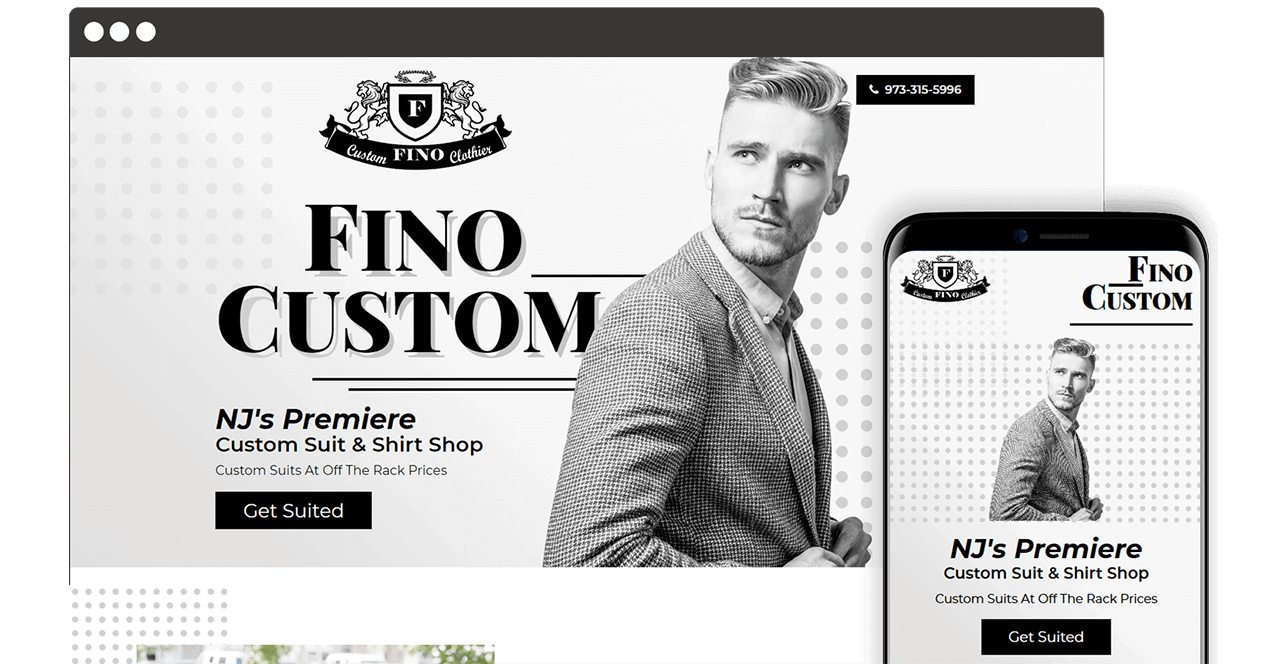Call the 973-315-5996 phone number button
The image size is (1280, 664).
point(915,90)
